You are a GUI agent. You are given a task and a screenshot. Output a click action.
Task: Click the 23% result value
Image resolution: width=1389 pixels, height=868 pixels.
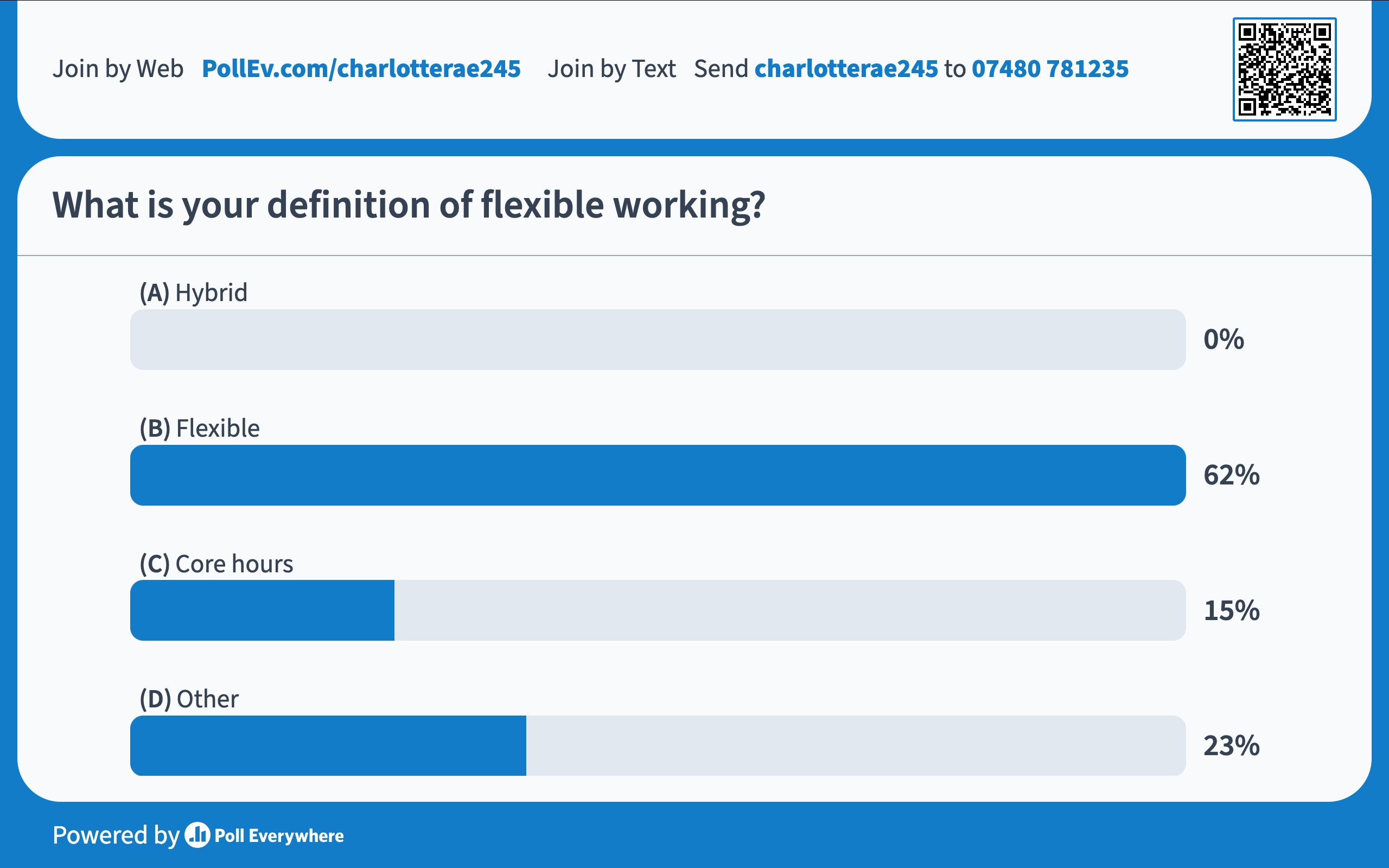pyautogui.click(x=1231, y=746)
